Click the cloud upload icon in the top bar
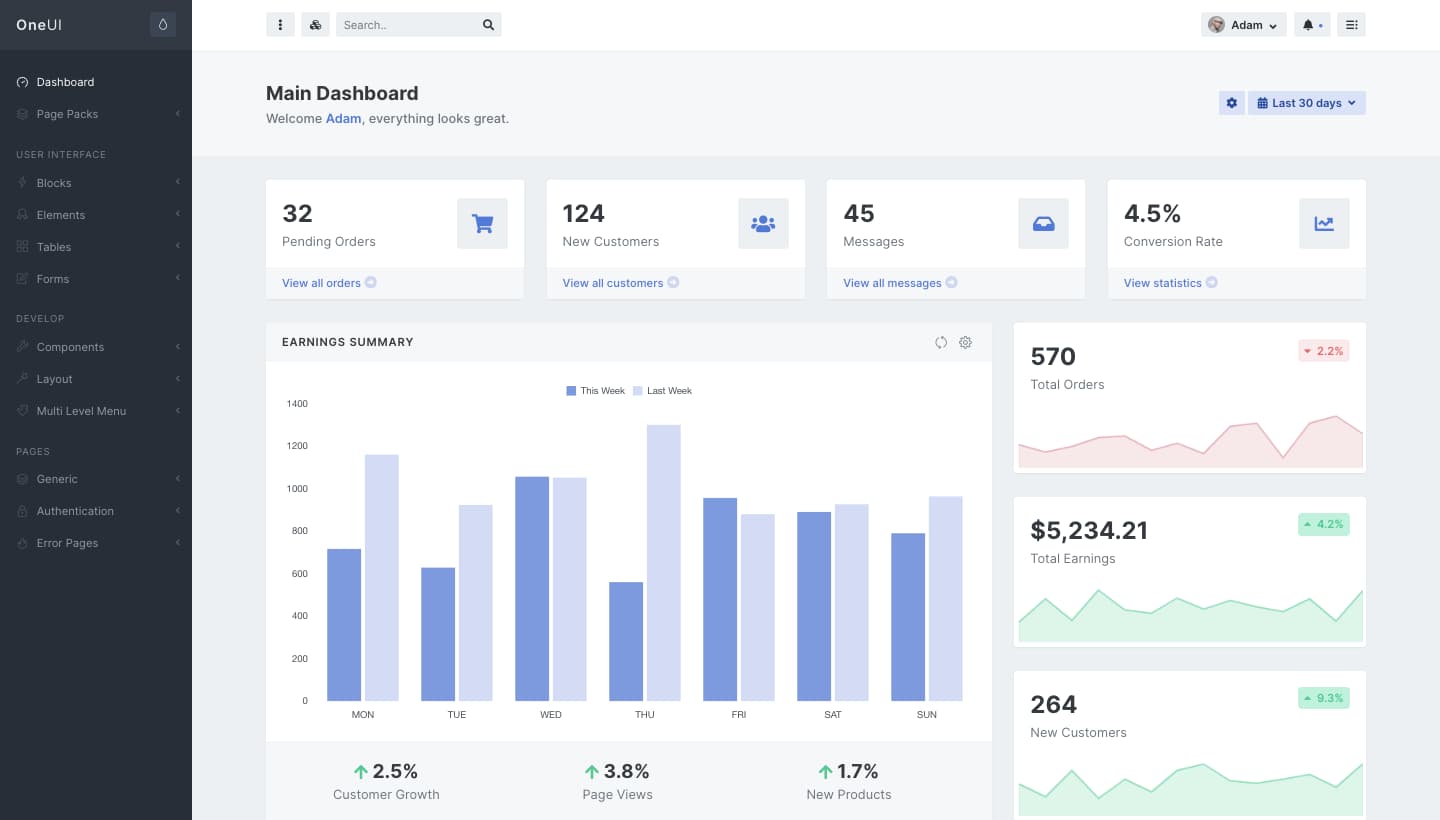Image resolution: width=1440 pixels, height=820 pixels. pos(315,24)
